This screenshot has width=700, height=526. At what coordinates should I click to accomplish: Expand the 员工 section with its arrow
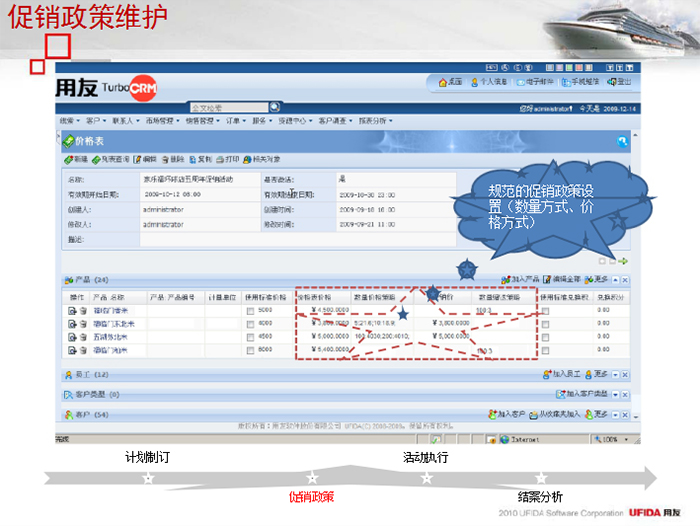pos(616,375)
